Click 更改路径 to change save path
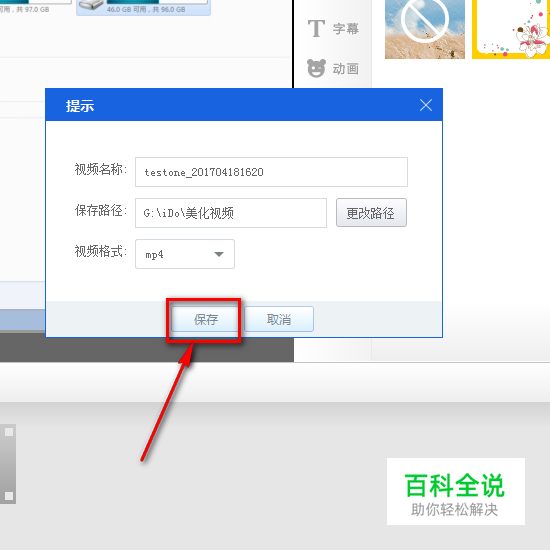The width and height of the screenshot is (550, 550). point(371,213)
